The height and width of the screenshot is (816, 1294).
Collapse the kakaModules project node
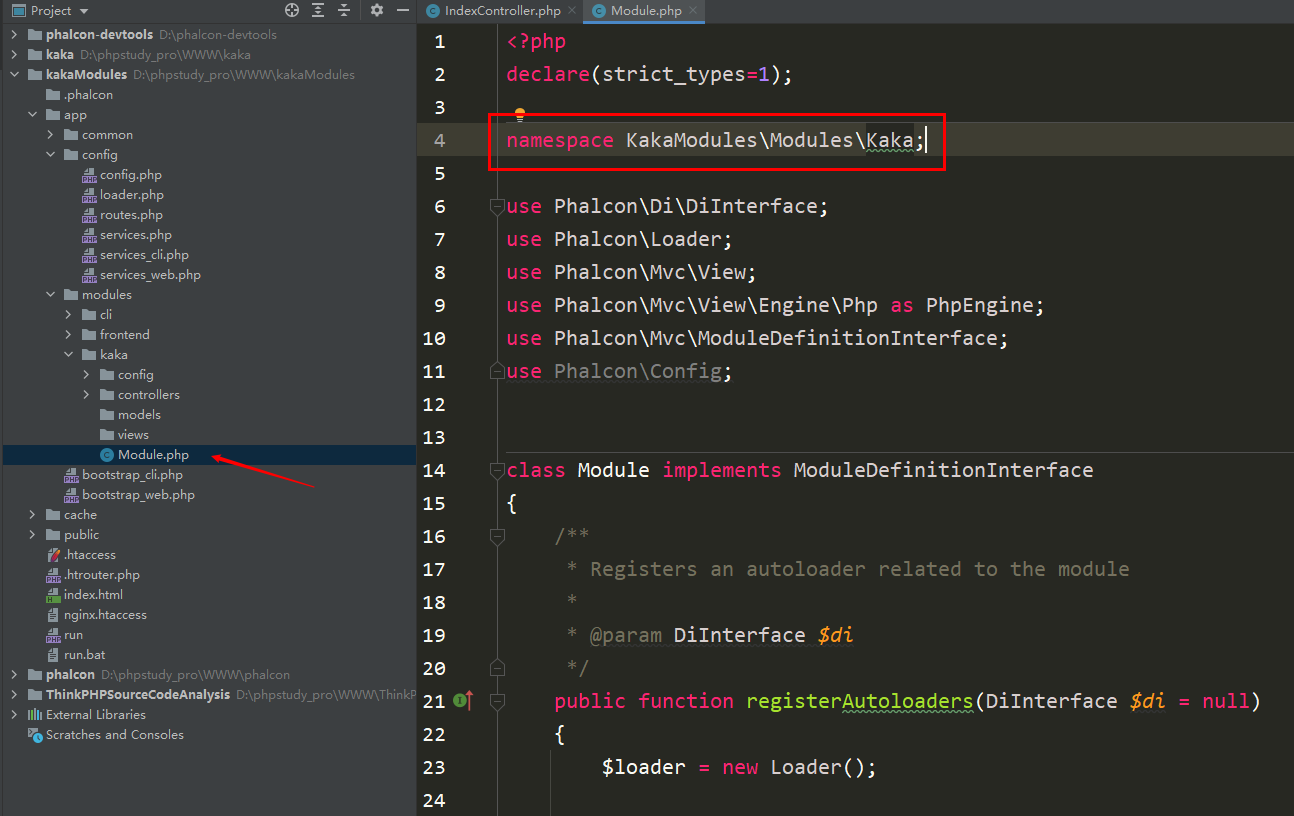coord(14,74)
